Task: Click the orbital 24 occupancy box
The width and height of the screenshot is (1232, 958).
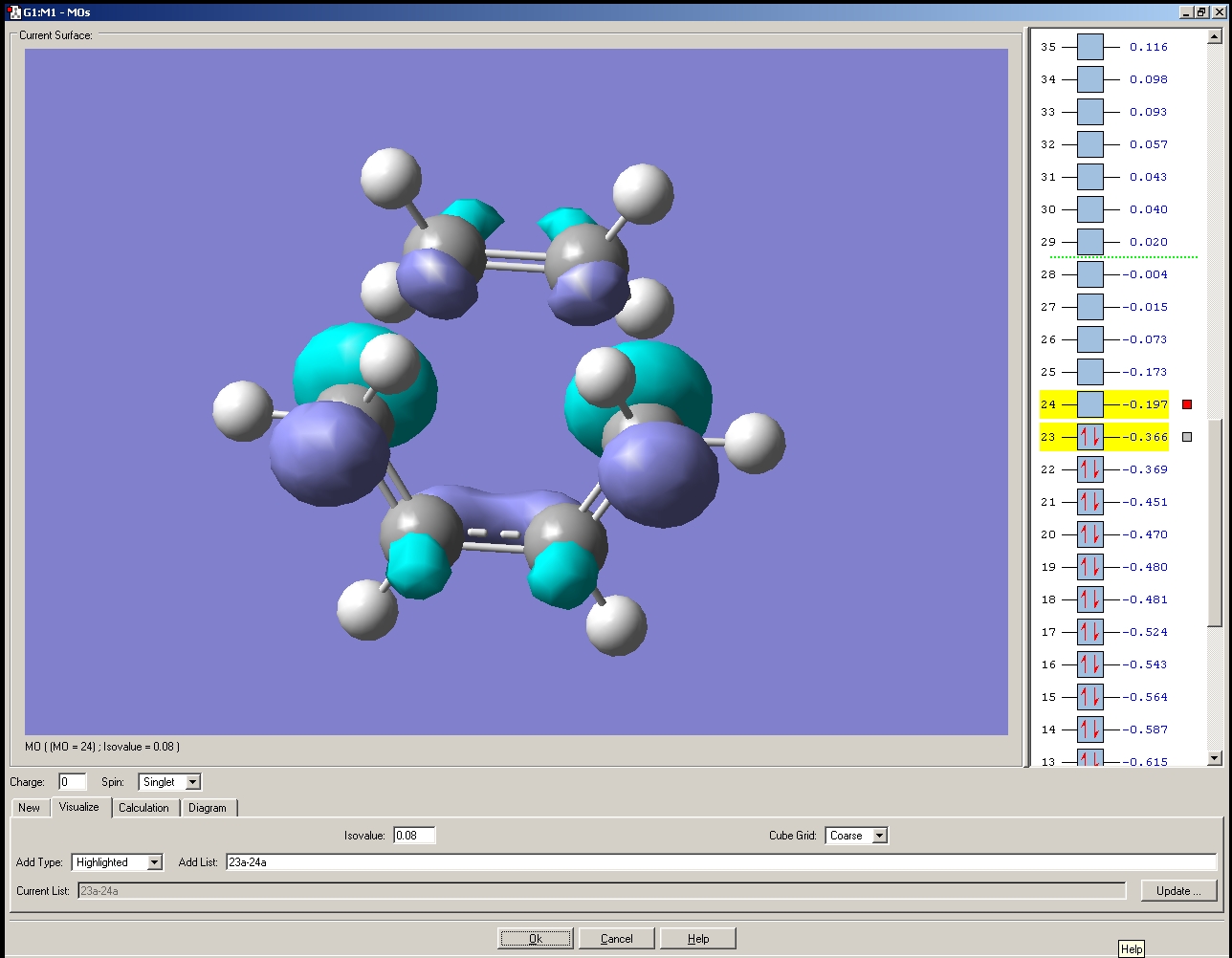Action: (x=1089, y=404)
